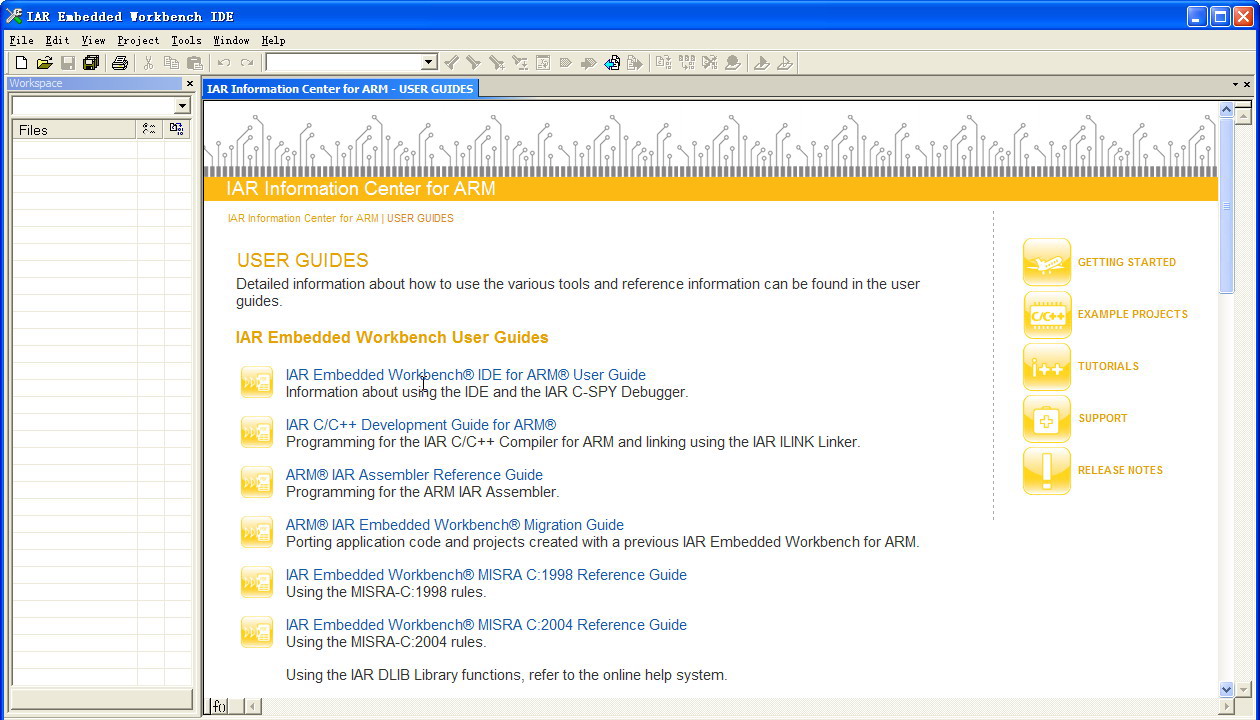
Task: Open the Tools menu
Action: [186, 40]
